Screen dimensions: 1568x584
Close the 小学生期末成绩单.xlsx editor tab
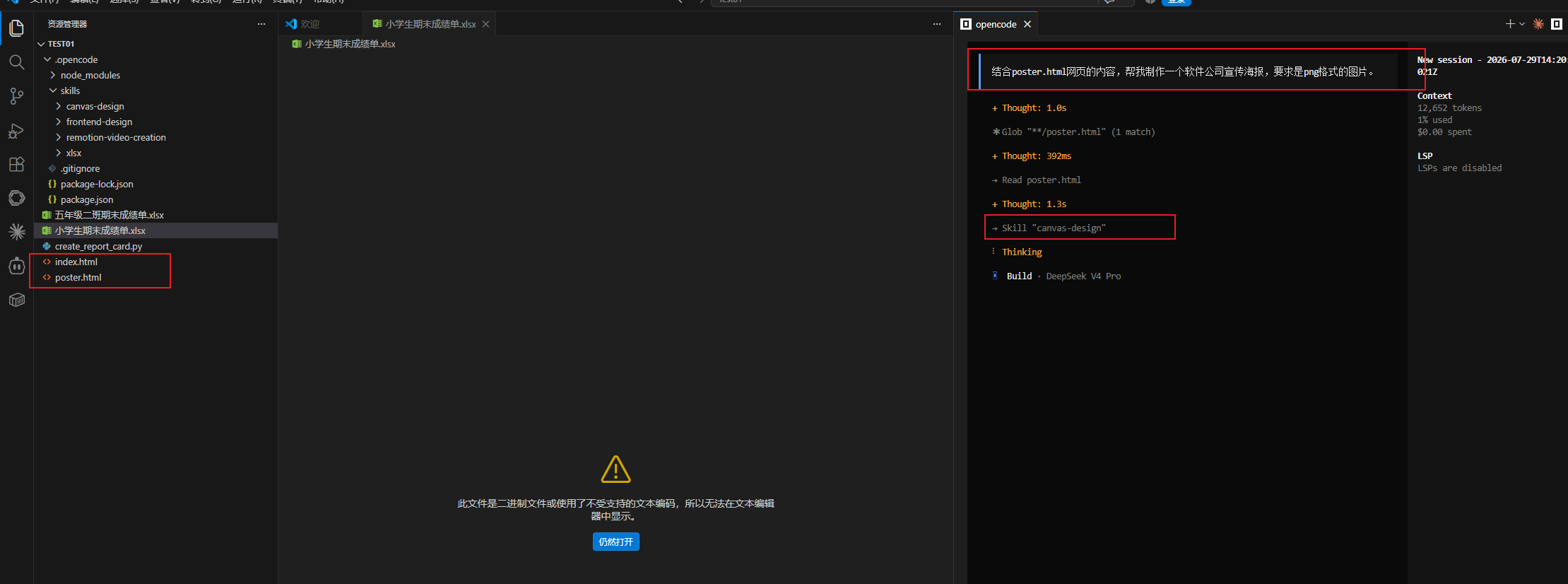(485, 24)
